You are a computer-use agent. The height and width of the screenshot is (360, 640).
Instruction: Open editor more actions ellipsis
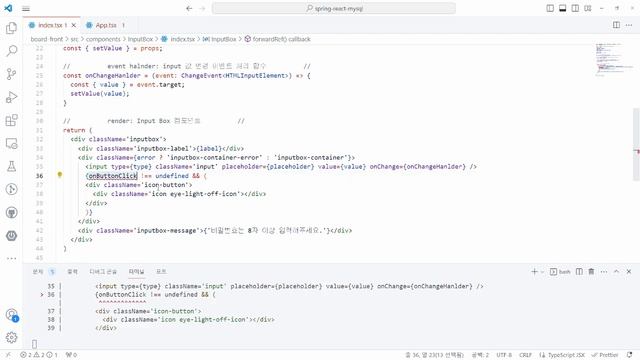[629, 25]
